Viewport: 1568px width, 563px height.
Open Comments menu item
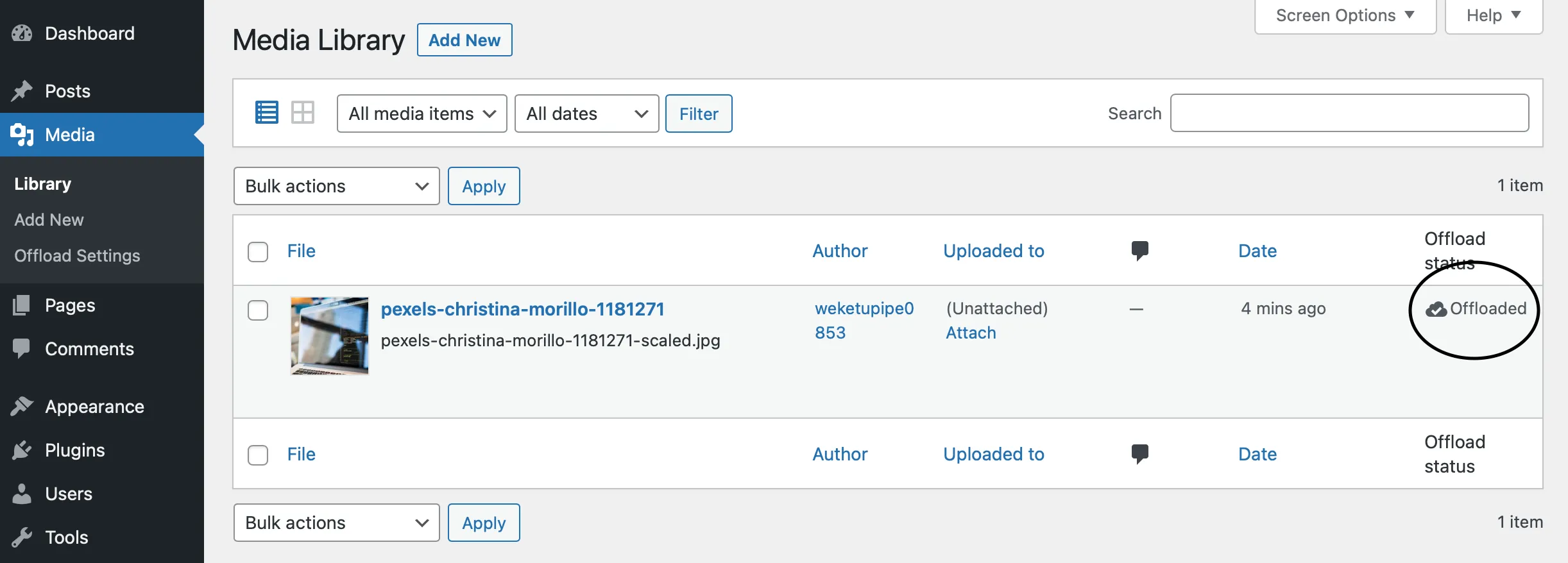pyautogui.click(x=102, y=349)
